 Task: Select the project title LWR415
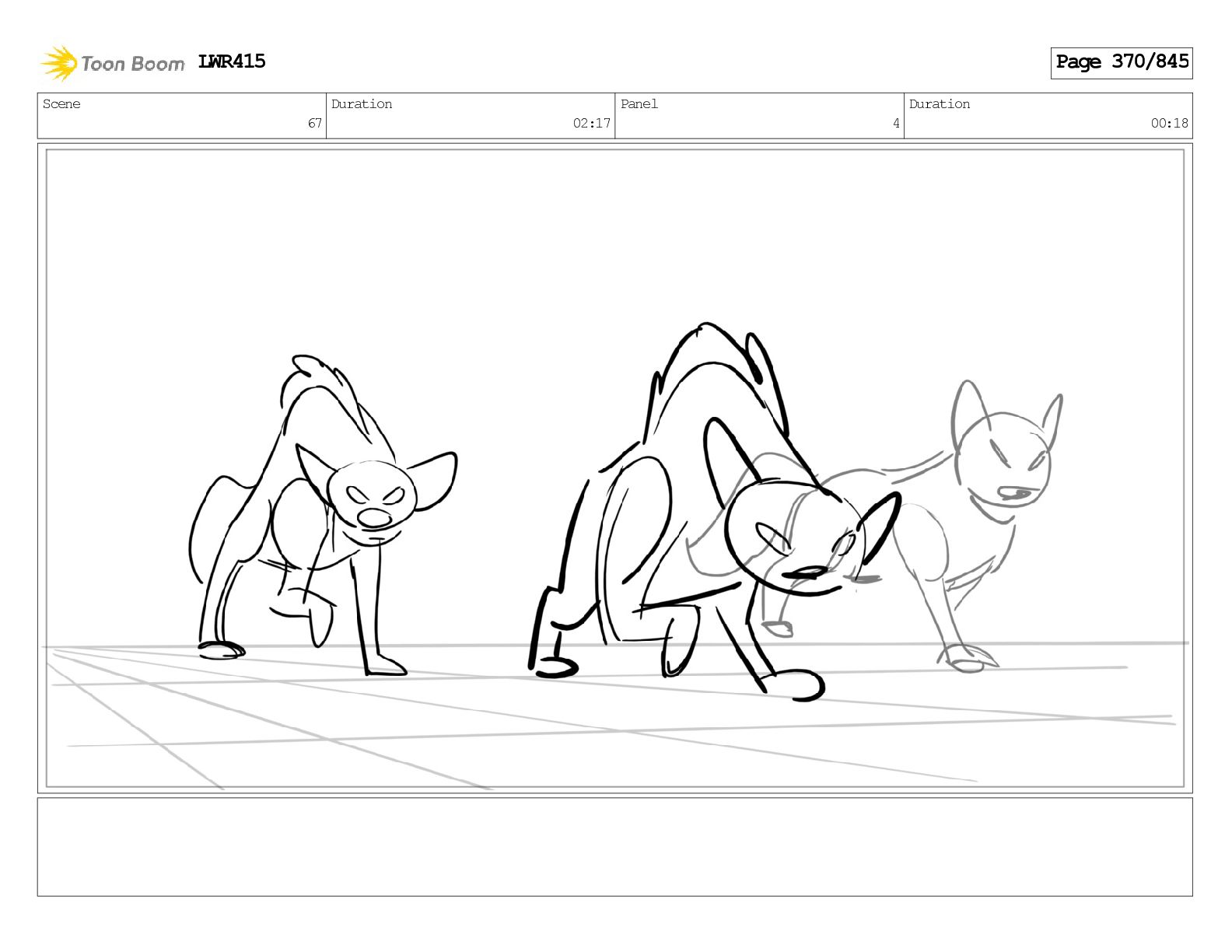pyautogui.click(x=232, y=61)
